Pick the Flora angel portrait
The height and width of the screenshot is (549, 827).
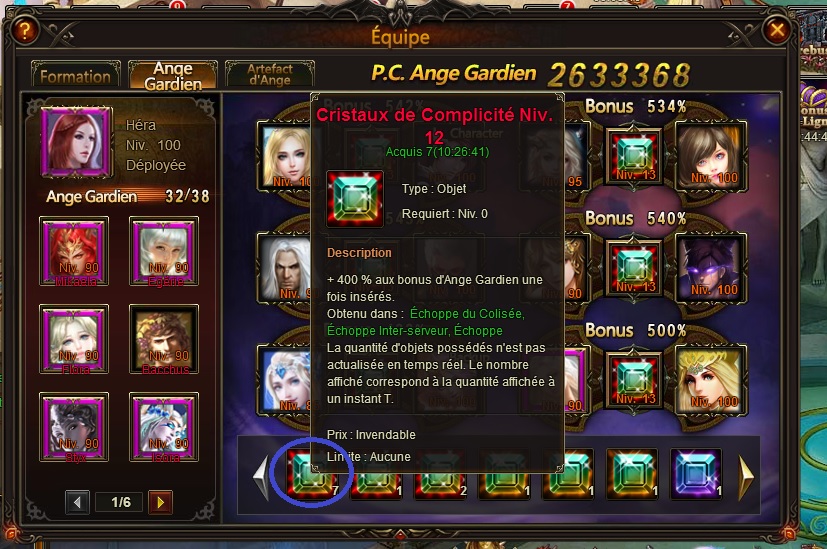click(74, 339)
